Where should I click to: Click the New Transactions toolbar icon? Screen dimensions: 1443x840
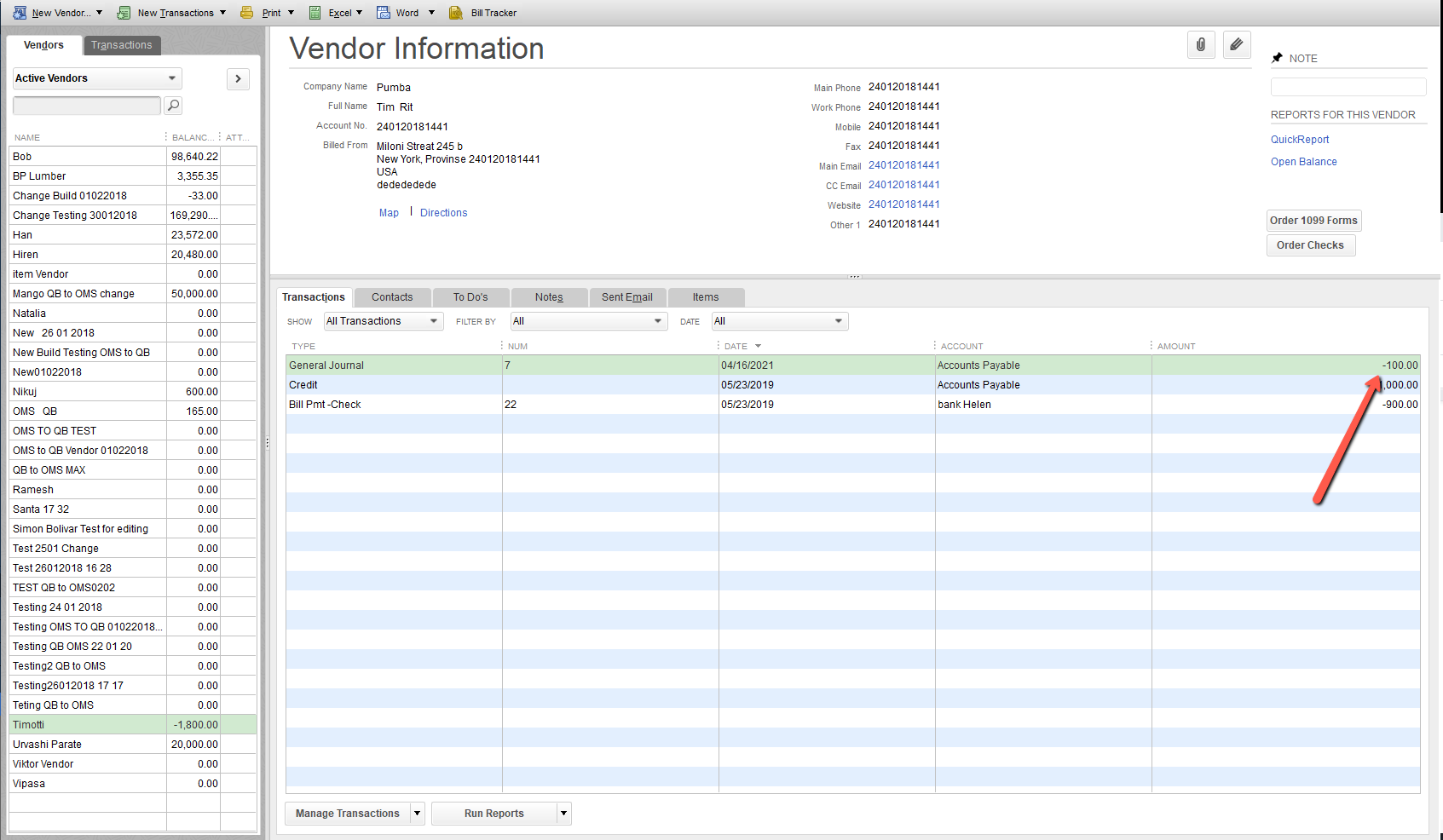click(124, 13)
